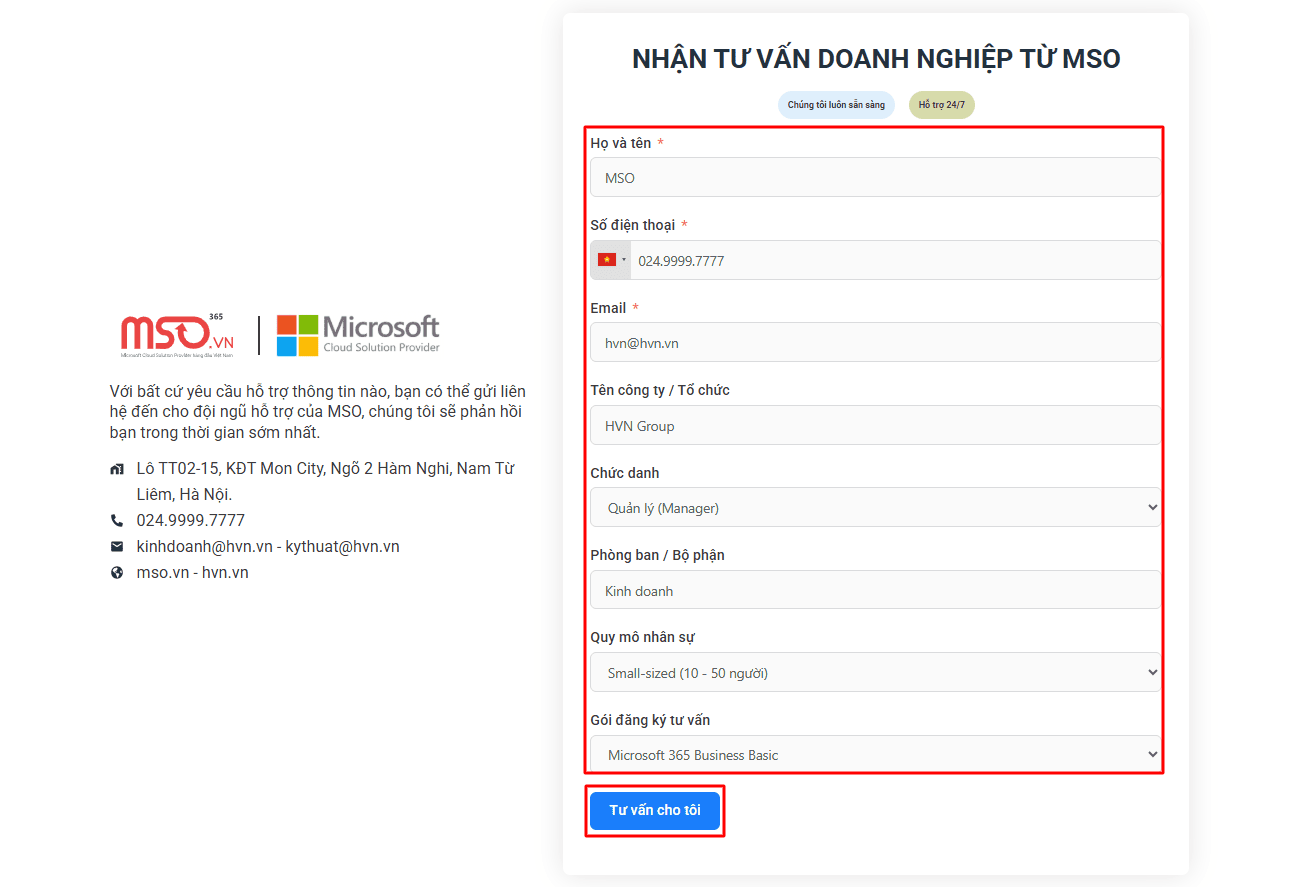Click the Hỗ trợ 24/7 badge
The image size is (1300, 887).
[x=941, y=105]
